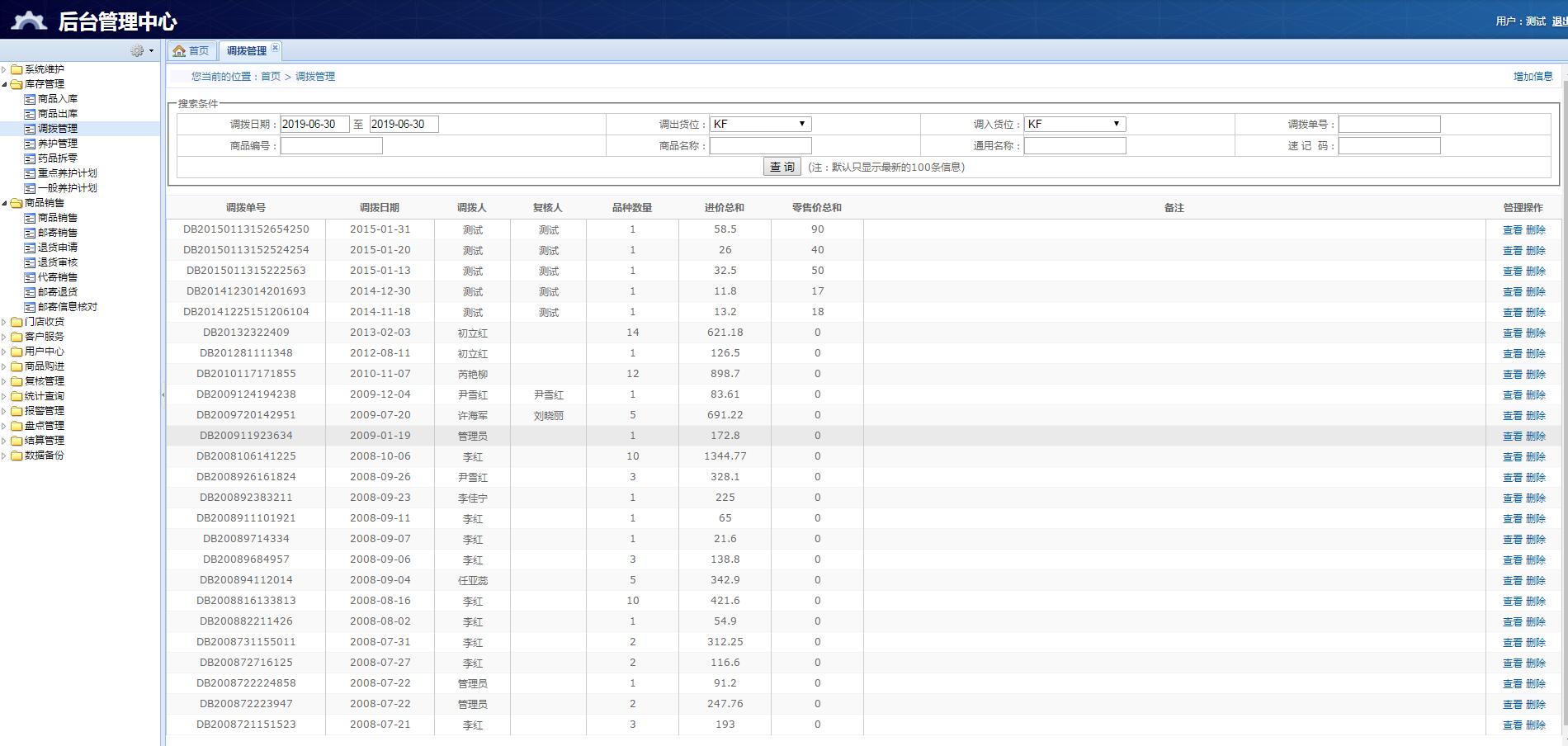Image resolution: width=1568 pixels, height=746 pixels.
Task: Collapse the 商品销售 tree node
Action: tap(4, 203)
